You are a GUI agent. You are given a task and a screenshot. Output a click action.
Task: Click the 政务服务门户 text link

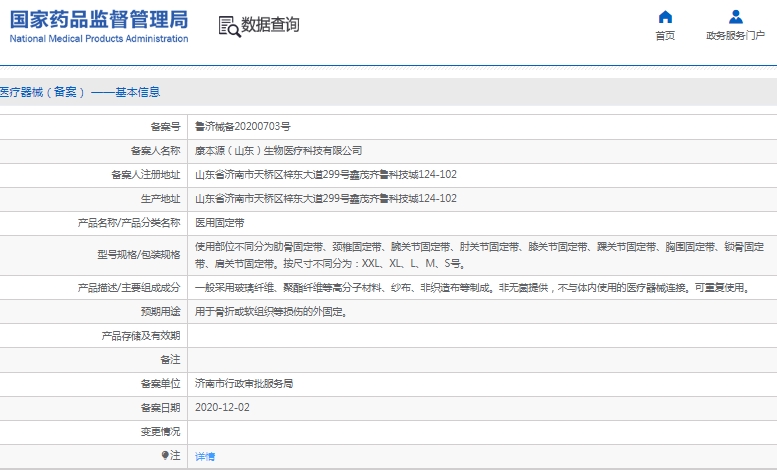735,36
